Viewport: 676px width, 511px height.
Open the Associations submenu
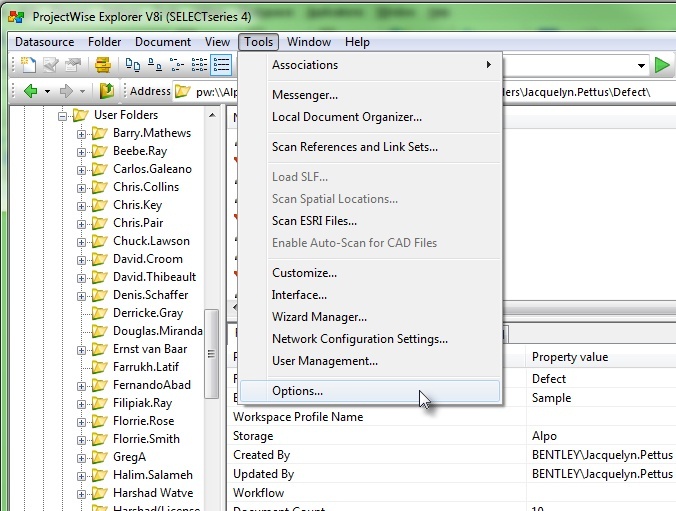(370, 65)
